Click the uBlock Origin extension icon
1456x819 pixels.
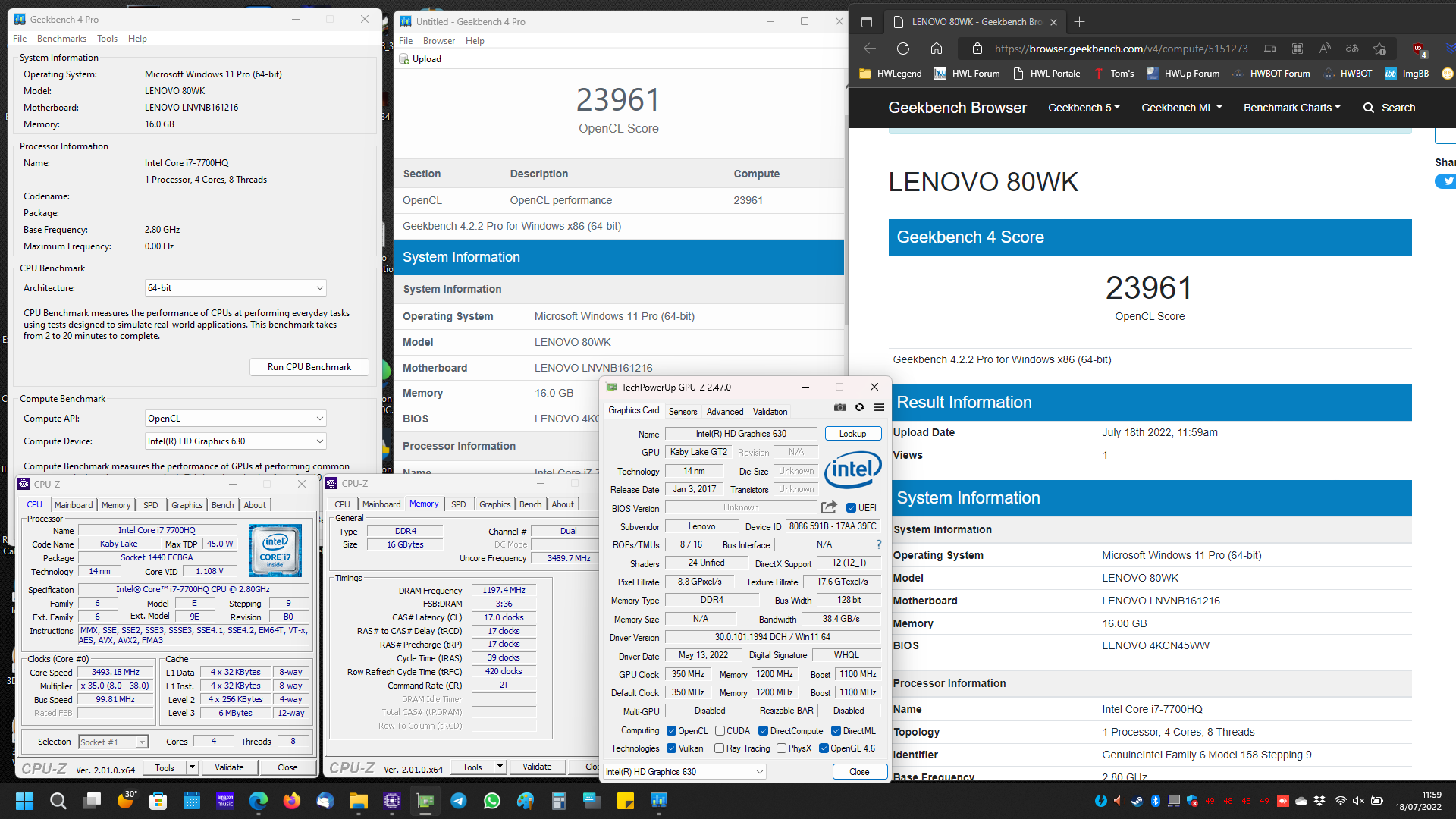[x=1419, y=49]
